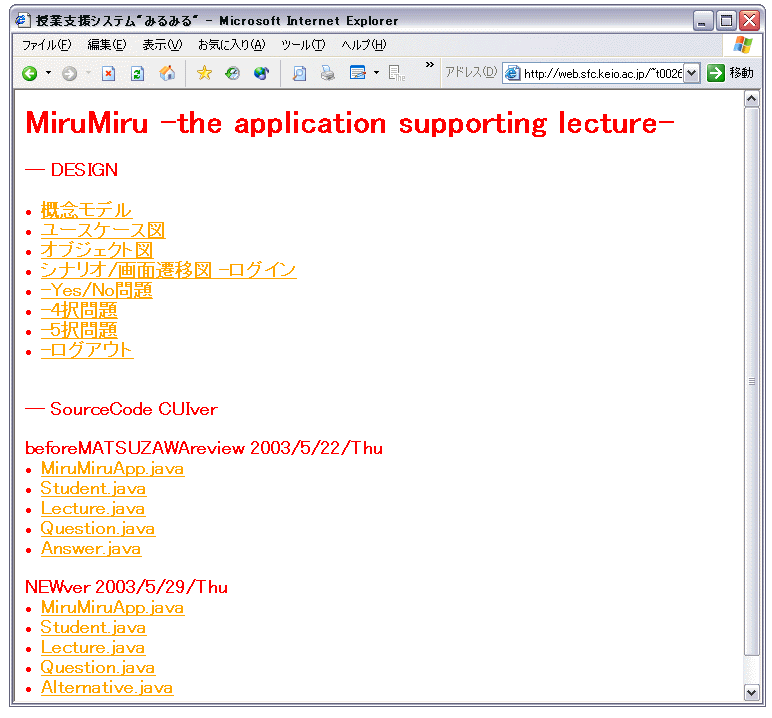Open the Alternative.java link

106,687
